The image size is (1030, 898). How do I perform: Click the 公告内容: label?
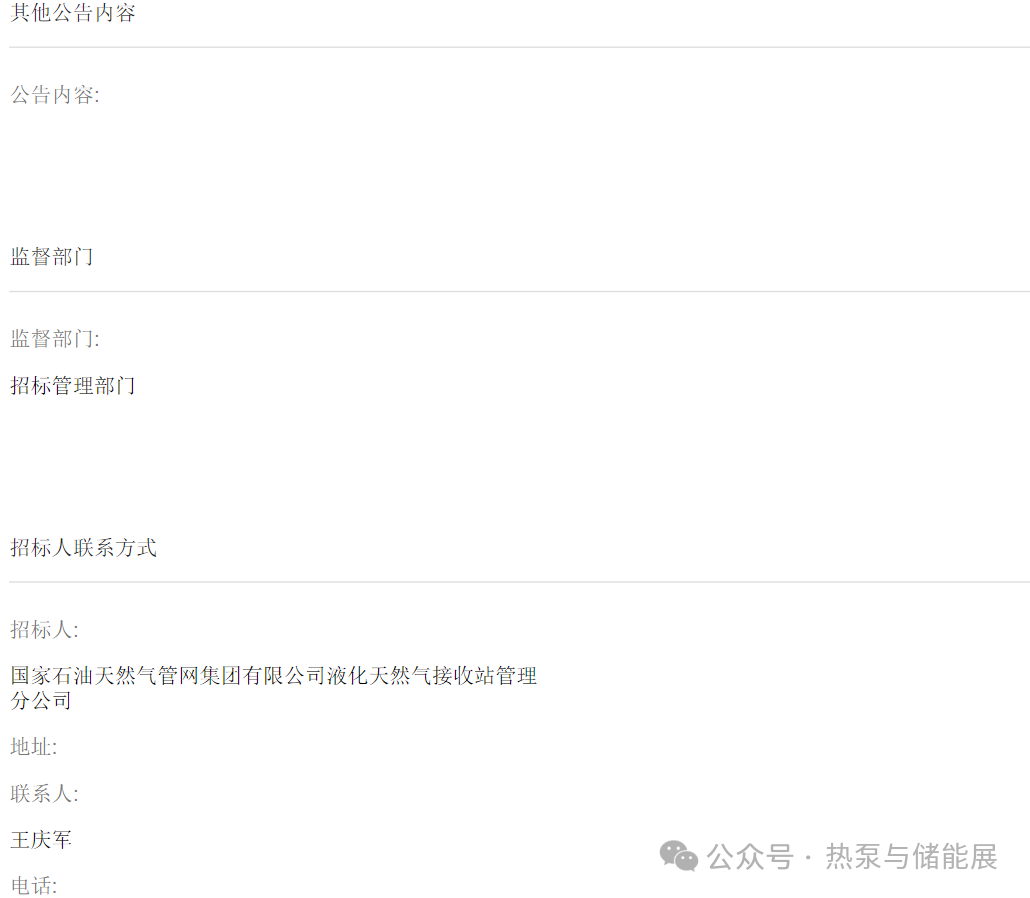pos(55,95)
